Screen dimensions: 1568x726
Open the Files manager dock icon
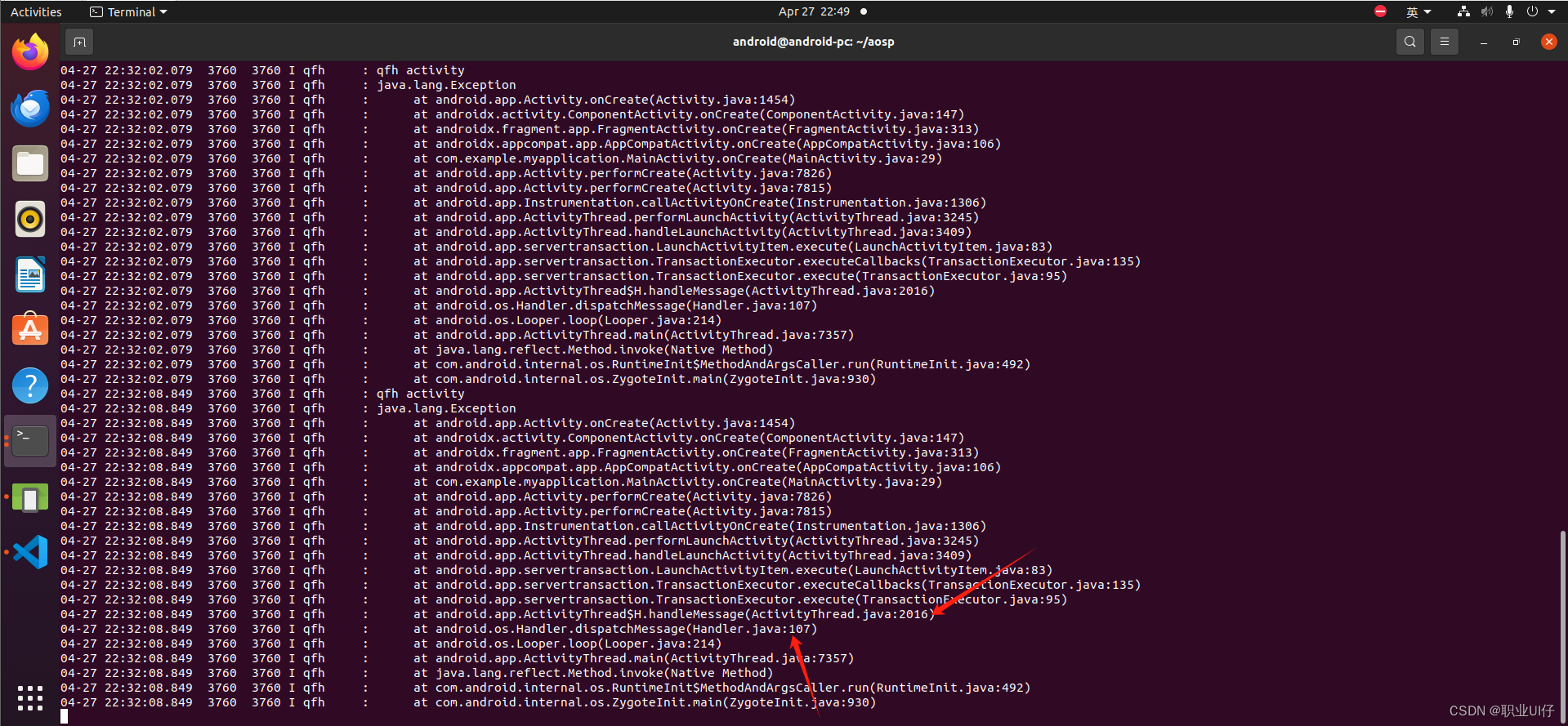[x=30, y=163]
